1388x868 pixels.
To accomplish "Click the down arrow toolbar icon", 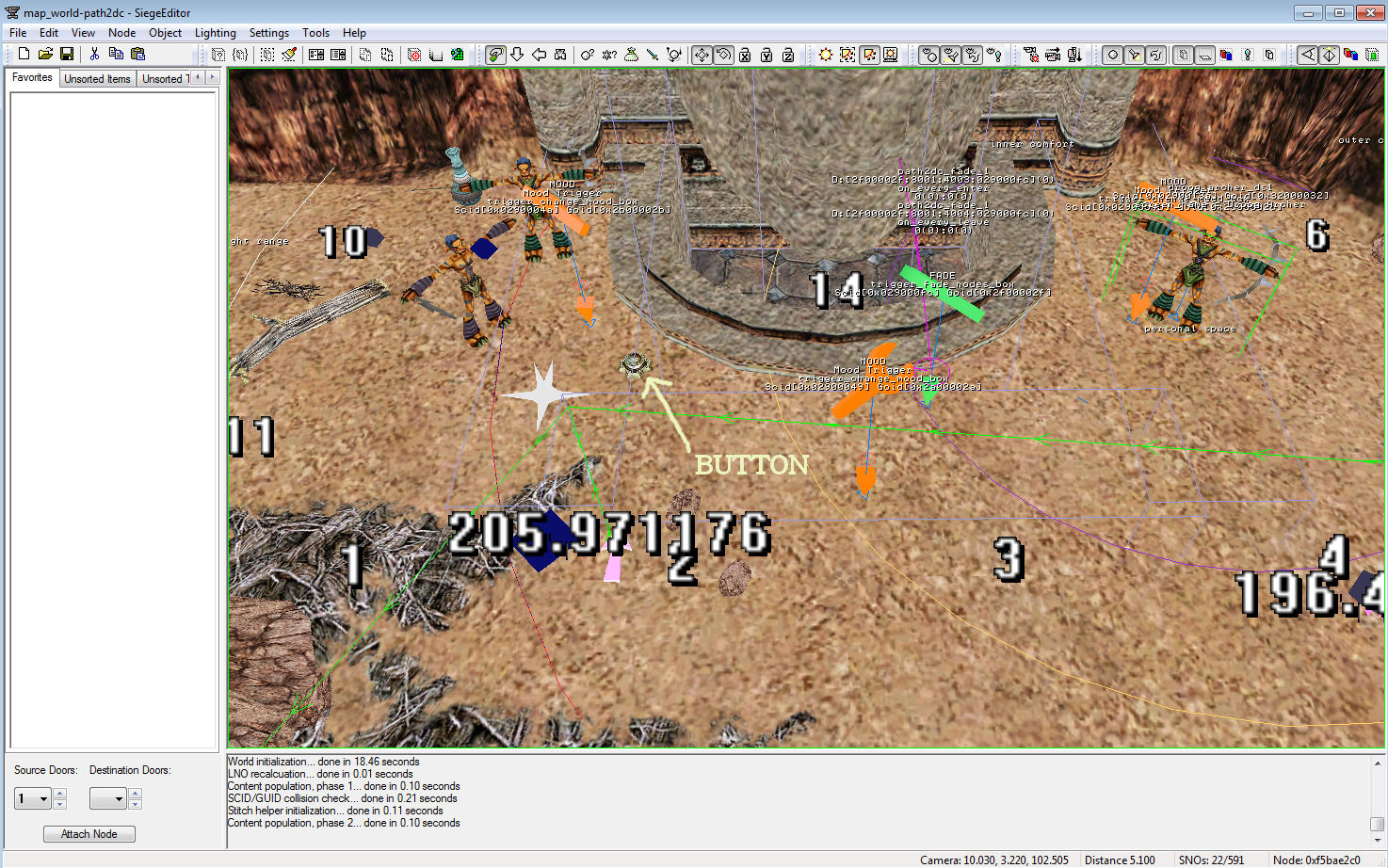I will point(517,55).
